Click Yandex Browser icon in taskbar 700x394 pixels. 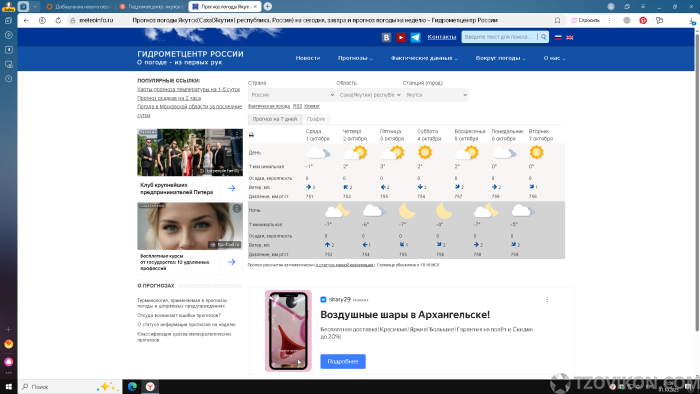[x=150, y=386]
